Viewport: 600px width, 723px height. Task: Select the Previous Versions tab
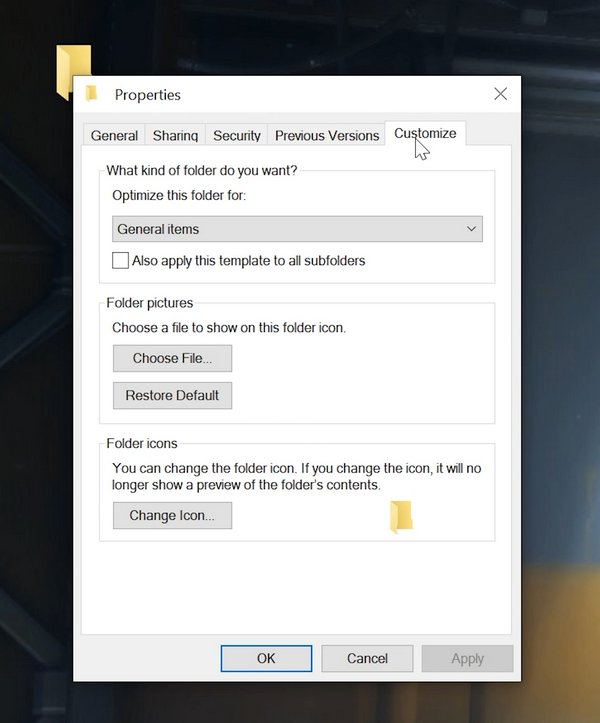coord(327,135)
